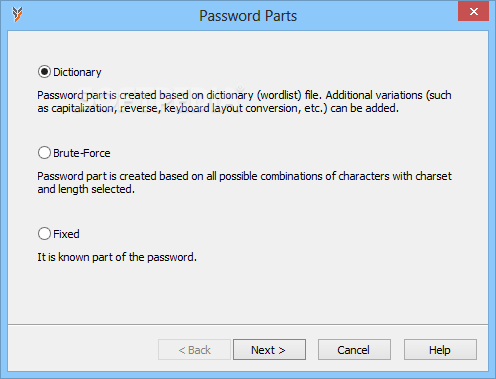The image size is (496, 379).
Task: Click the greyed-out < Back button
Action: pos(194,350)
